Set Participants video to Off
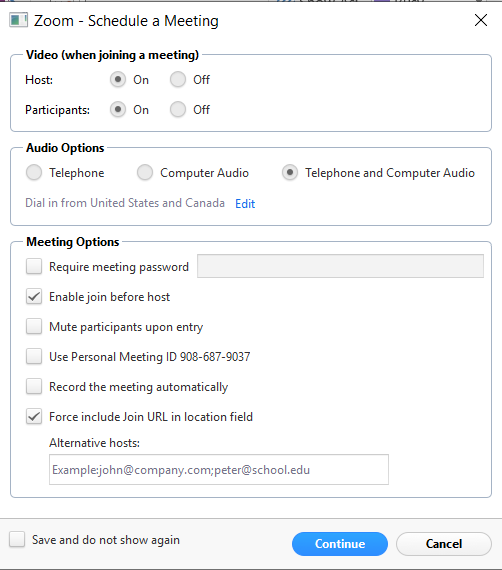Image resolution: width=502 pixels, height=570 pixels. tap(178, 109)
